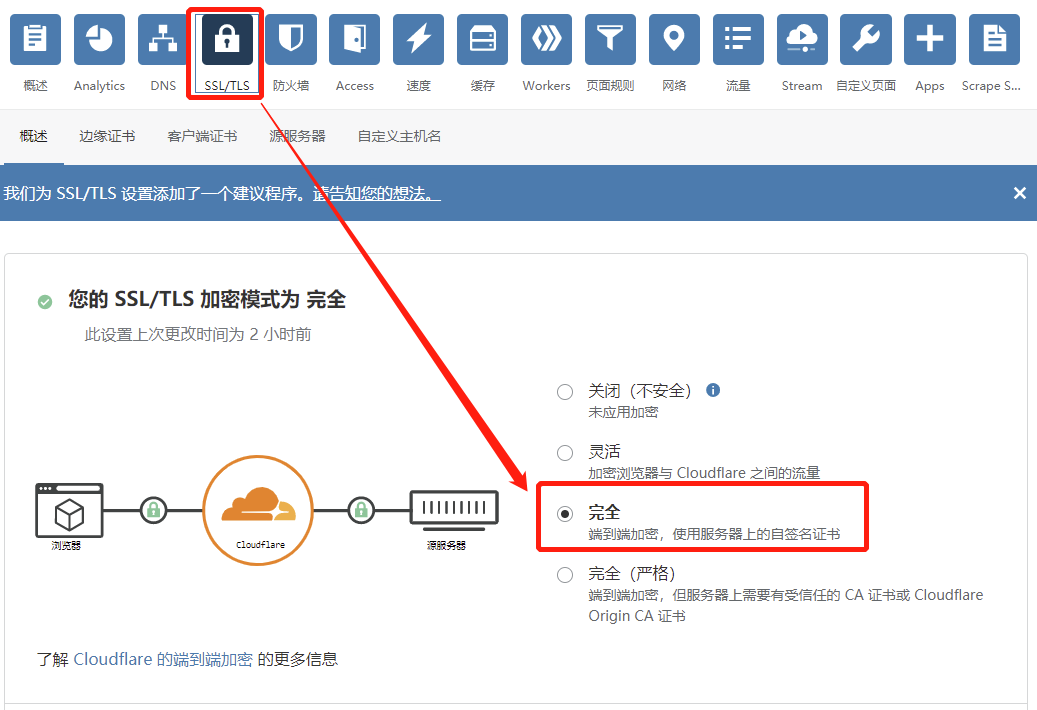Open the 缓存 cache section
Screen dimensions: 1037x710
pos(482,39)
